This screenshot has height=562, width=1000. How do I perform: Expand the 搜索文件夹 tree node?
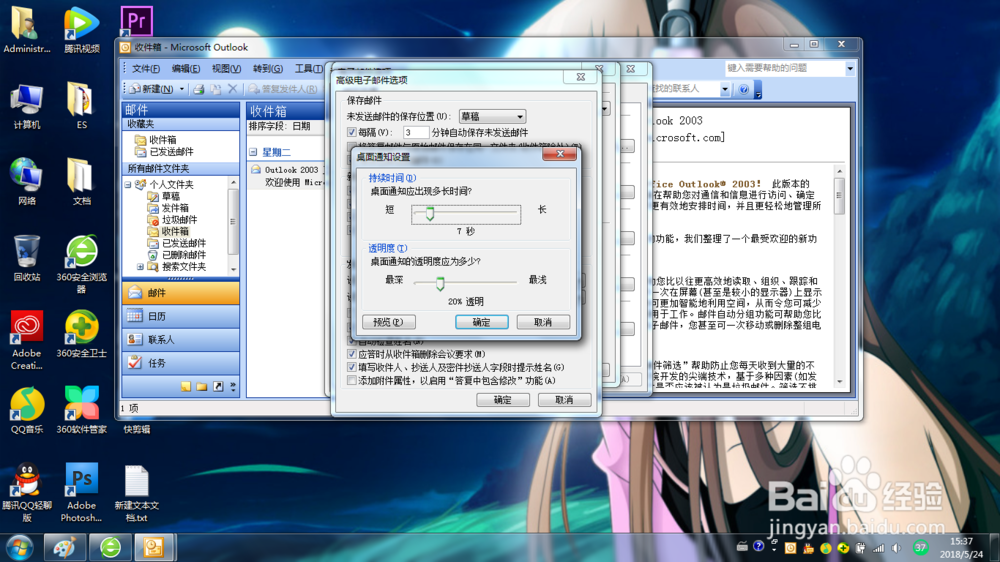coord(140,267)
